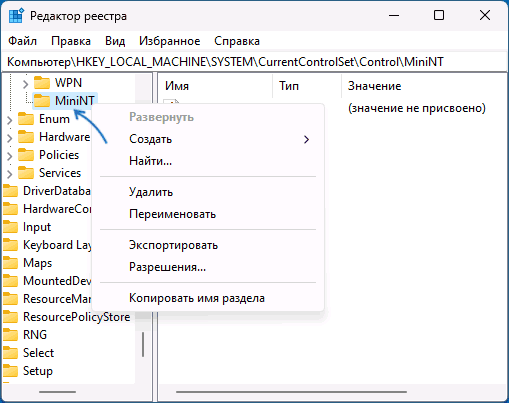
Task: Select the WPN tree item
Action: (68, 83)
